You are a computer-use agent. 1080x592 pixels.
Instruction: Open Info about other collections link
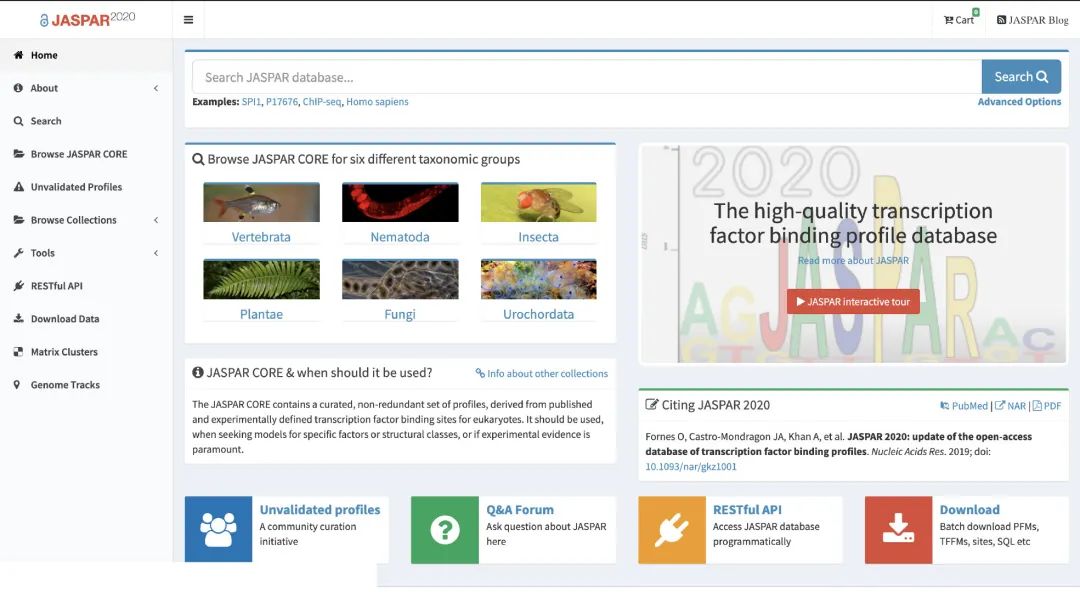(x=541, y=374)
